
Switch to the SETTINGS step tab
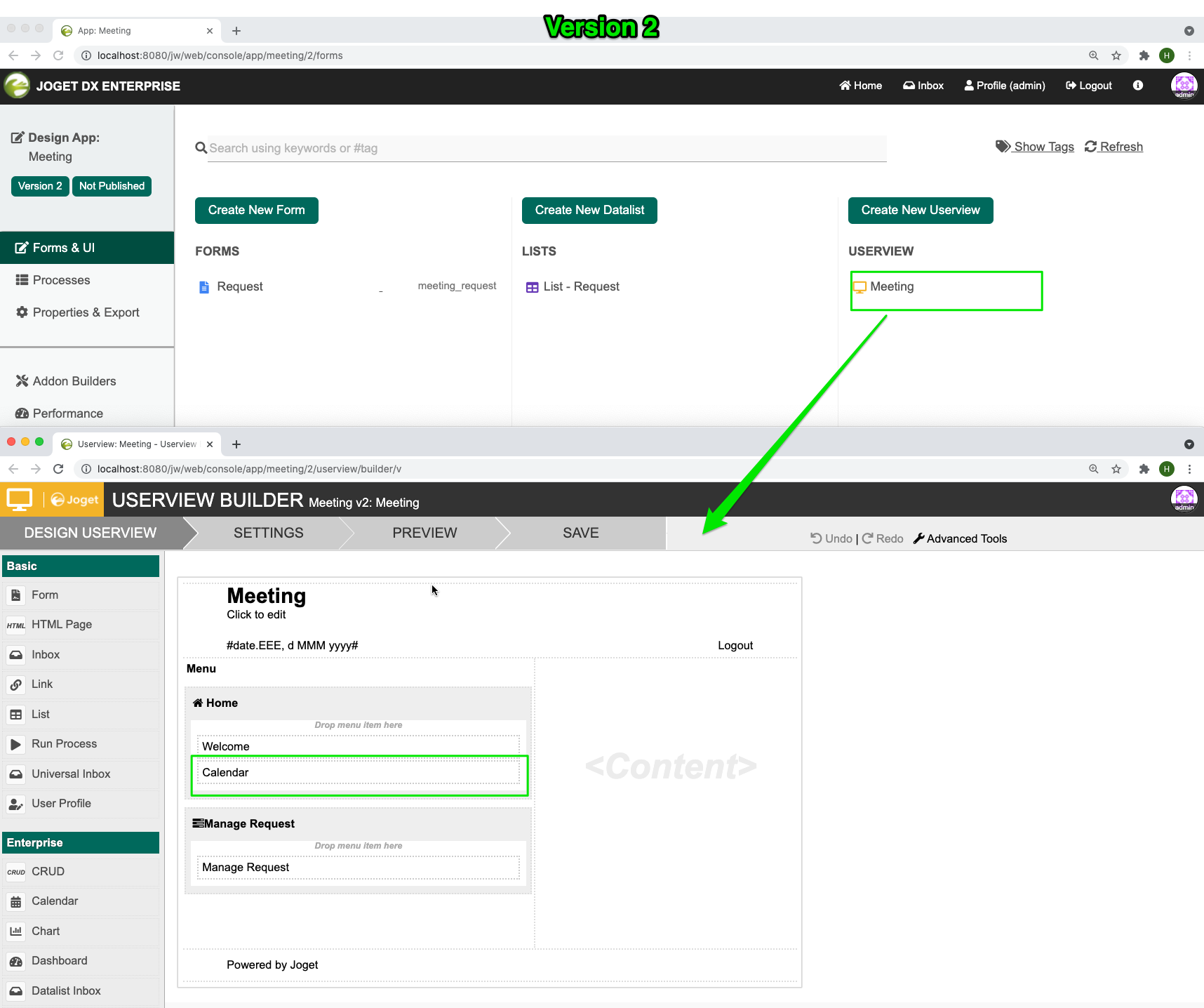[x=269, y=533]
